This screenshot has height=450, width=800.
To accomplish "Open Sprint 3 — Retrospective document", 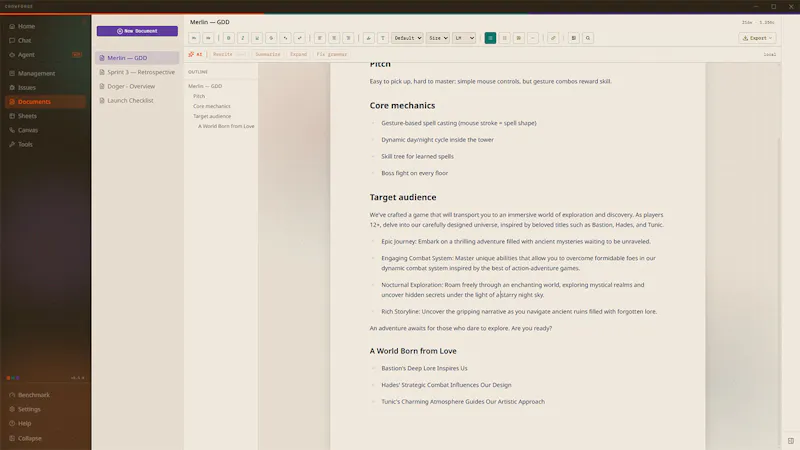I will [137, 72].
